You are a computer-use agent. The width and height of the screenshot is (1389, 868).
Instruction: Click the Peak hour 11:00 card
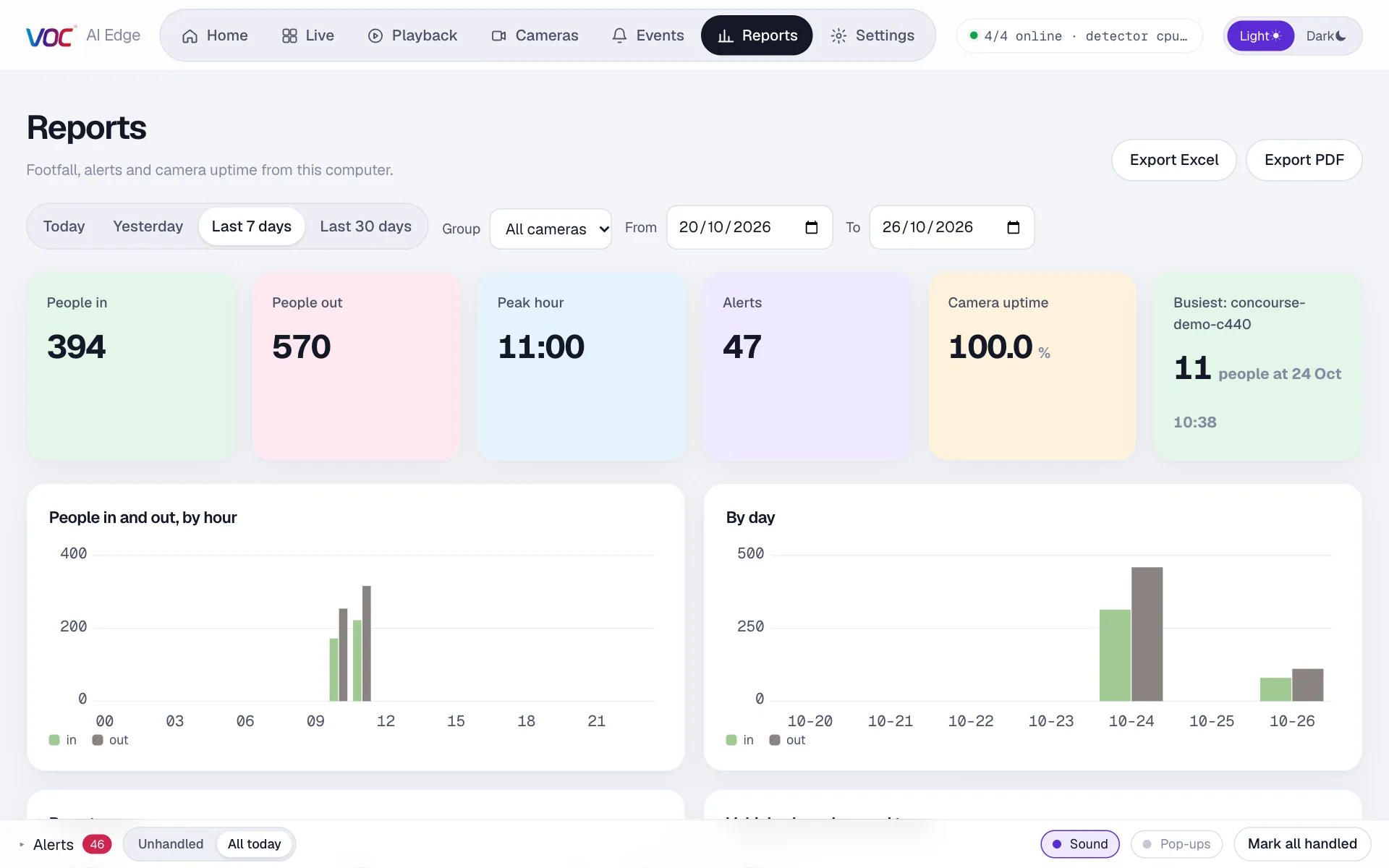coord(582,367)
